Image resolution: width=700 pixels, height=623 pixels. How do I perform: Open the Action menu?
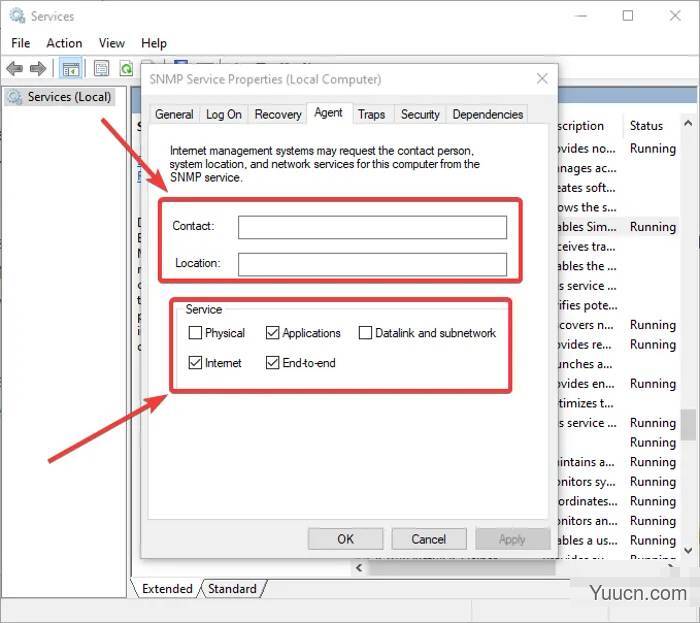[64, 43]
